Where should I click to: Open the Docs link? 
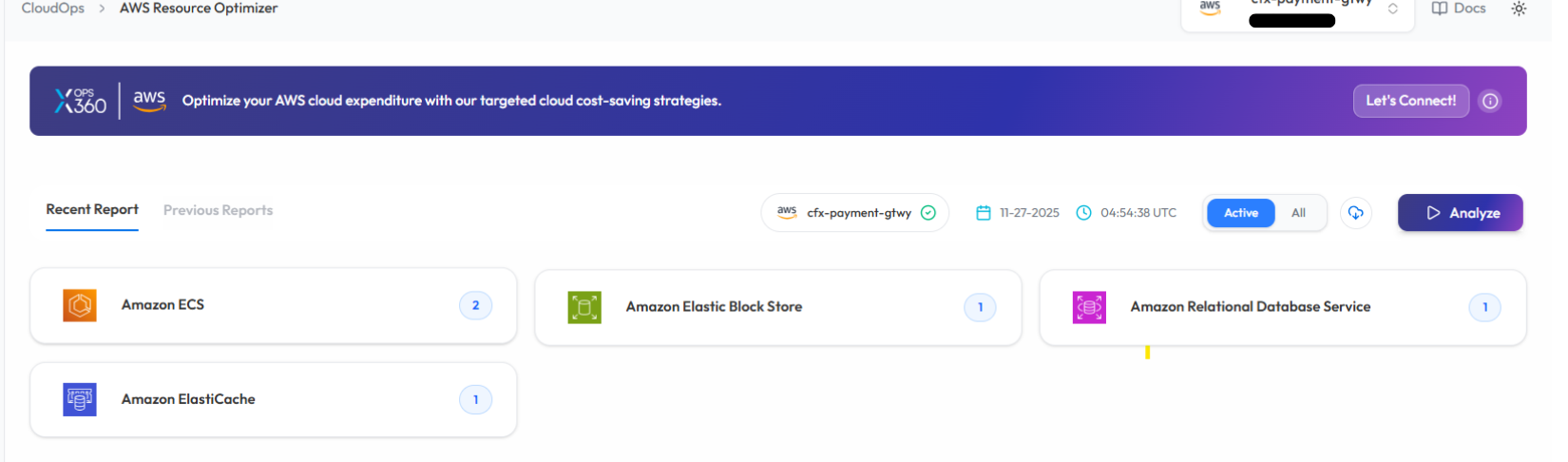(1459, 9)
